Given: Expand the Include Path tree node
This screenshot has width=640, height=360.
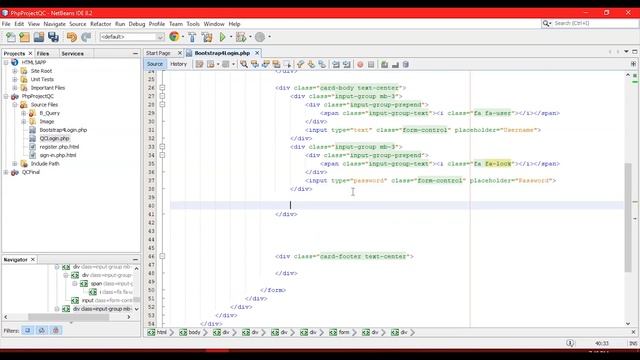Looking at the screenshot, I should click(x=15, y=164).
